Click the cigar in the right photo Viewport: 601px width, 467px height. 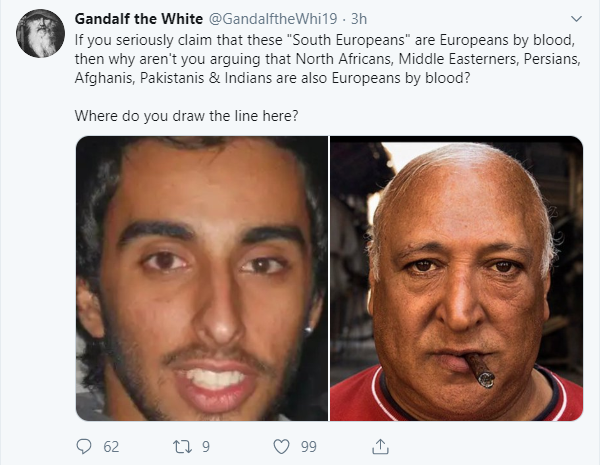coord(480,370)
